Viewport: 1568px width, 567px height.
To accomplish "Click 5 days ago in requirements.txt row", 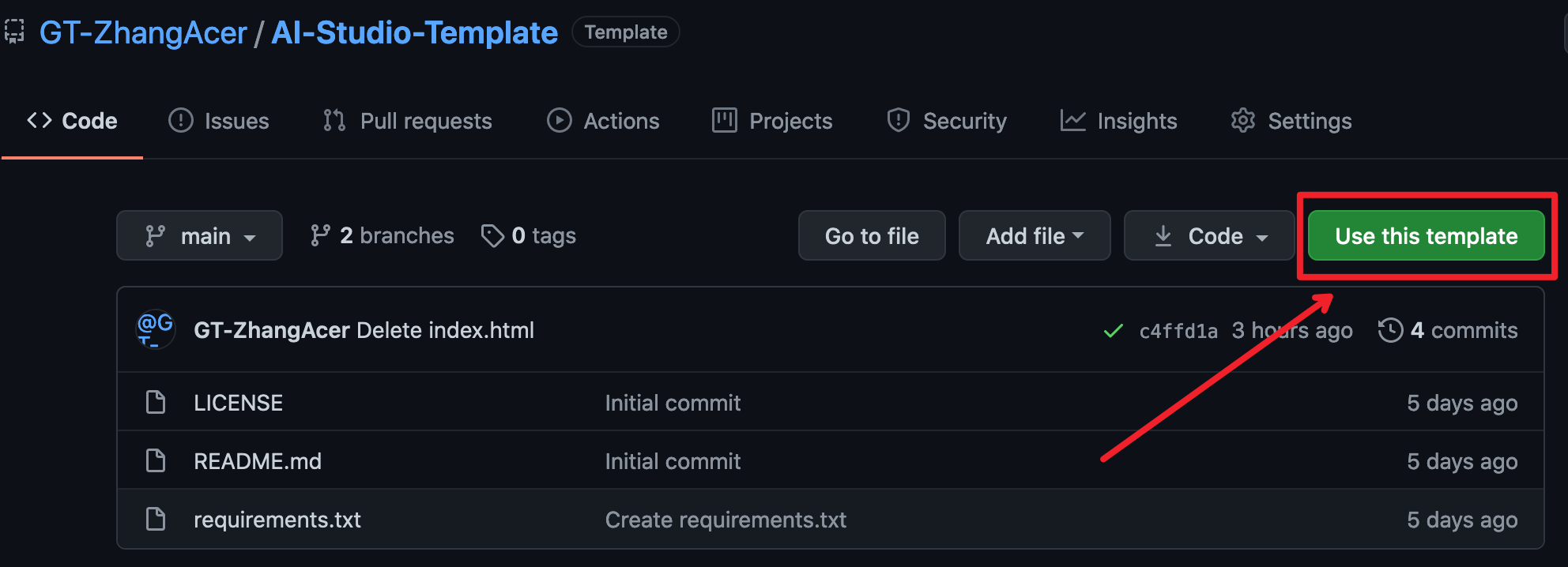I will [1462, 520].
